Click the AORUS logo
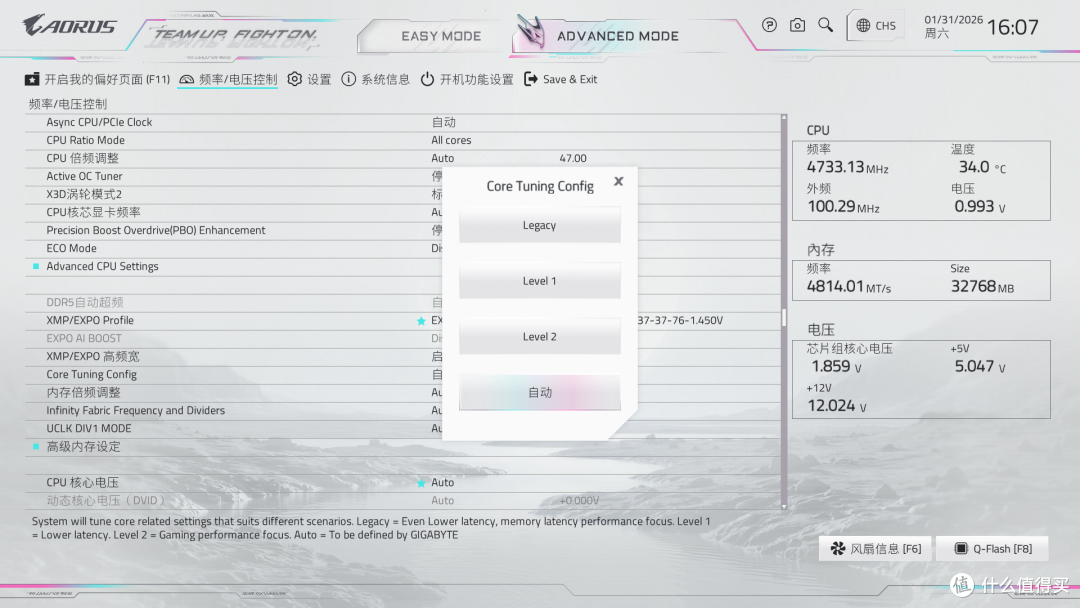The image size is (1080, 608). pos(70,25)
